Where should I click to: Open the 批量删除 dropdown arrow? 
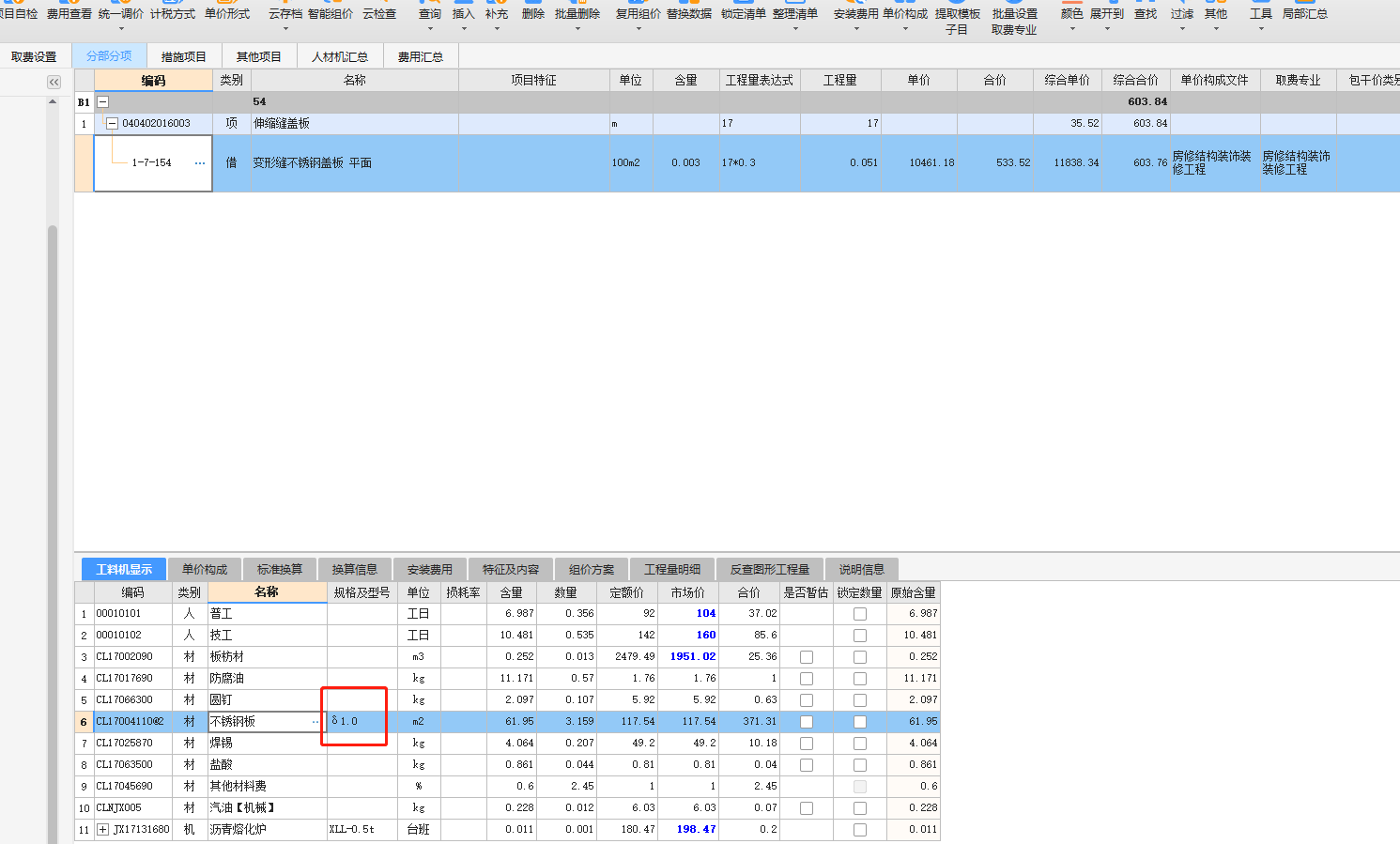click(577, 29)
